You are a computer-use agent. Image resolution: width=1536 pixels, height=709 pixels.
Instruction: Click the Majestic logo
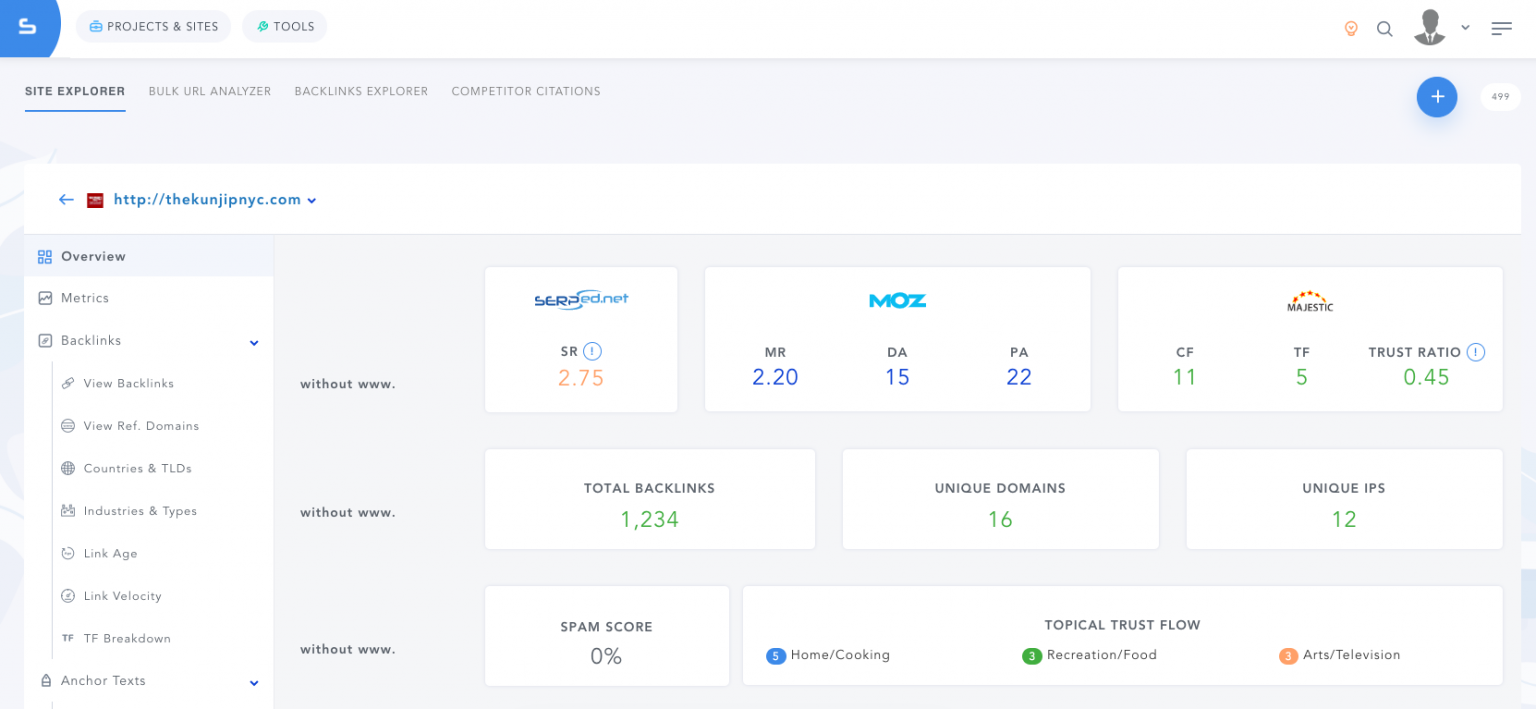pyautogui.click(x=1310, y=301)
